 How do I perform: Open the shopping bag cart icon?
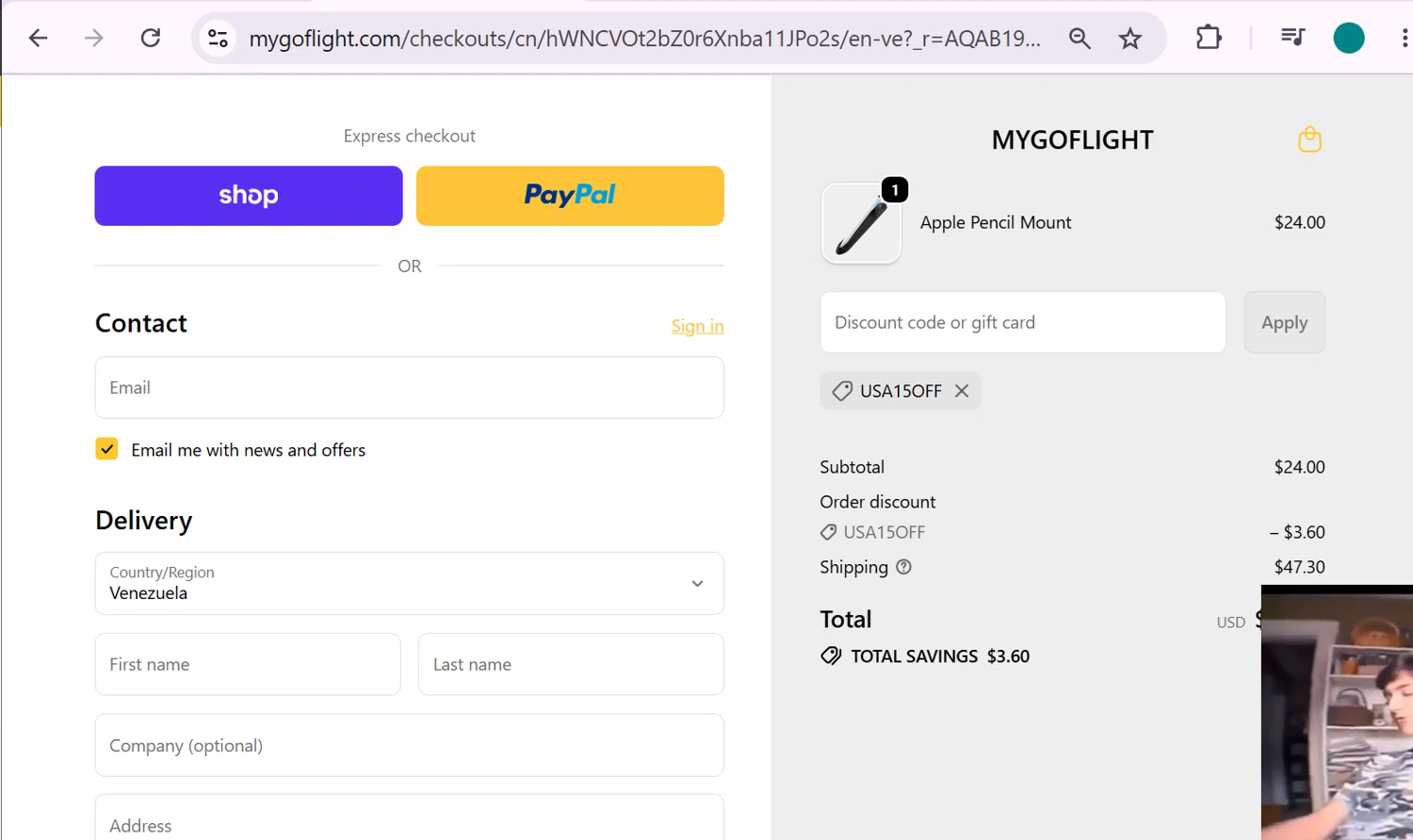tap(1309, 139)
